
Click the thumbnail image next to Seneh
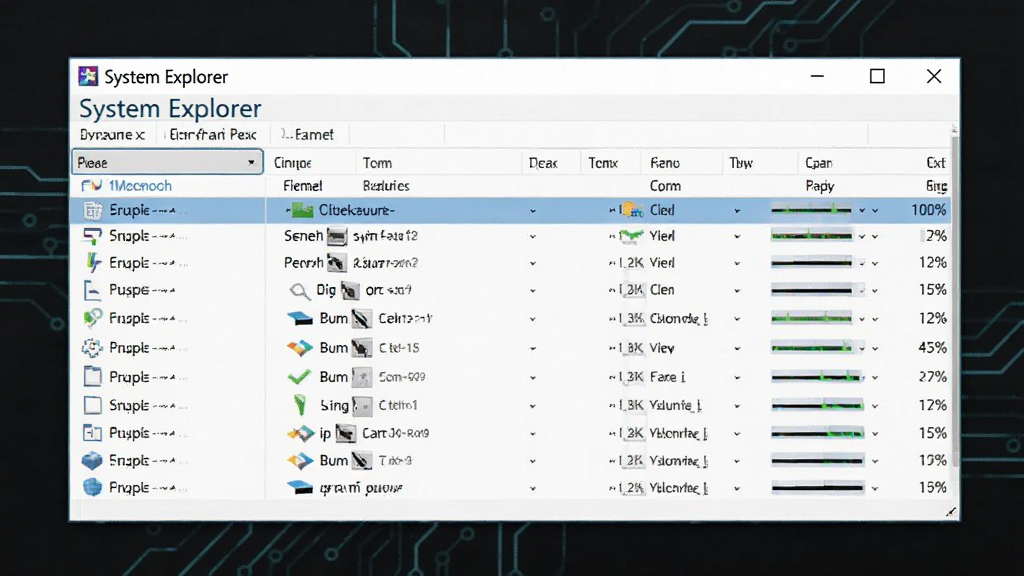click(337, 236)
